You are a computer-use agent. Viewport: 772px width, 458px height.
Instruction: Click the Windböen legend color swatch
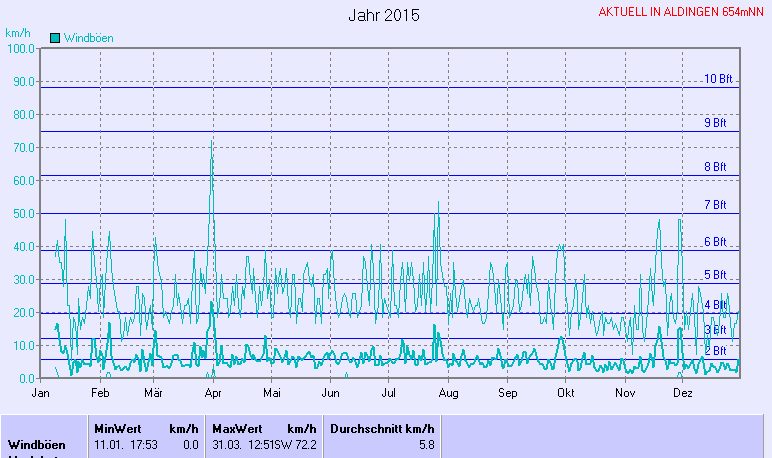(55, 38)
